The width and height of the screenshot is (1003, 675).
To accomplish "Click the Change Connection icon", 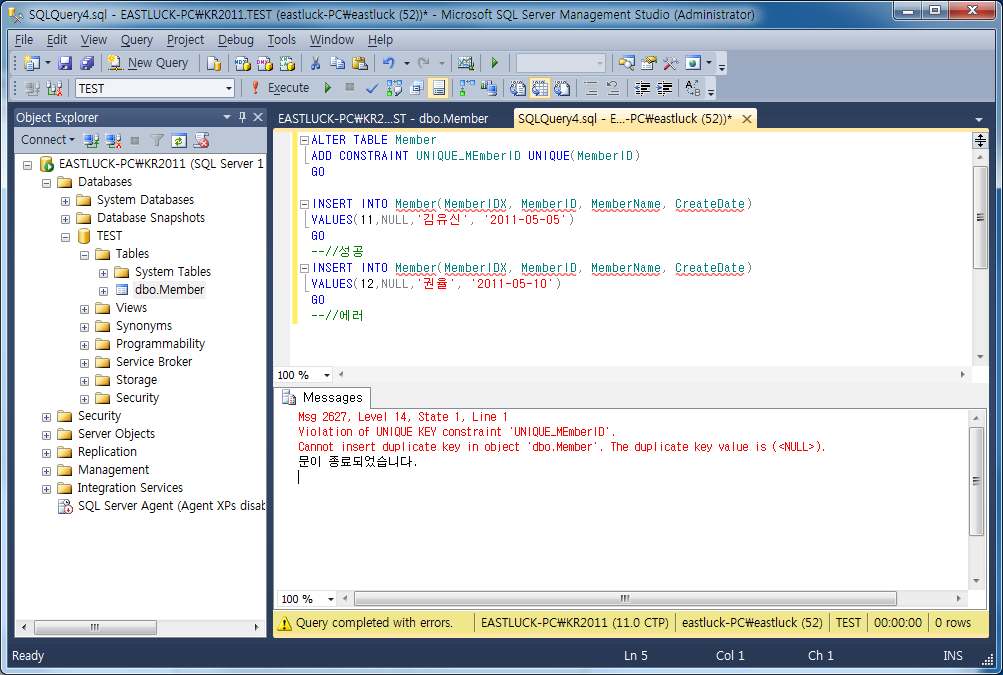I will [54, 88].
